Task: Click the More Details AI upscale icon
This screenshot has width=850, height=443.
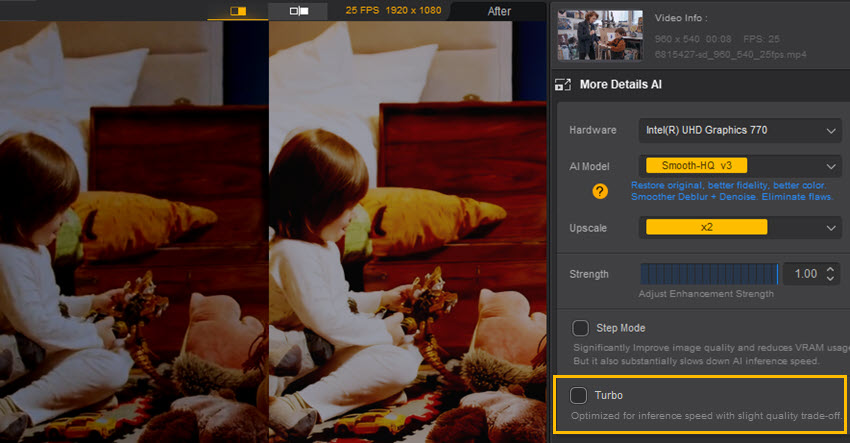Action: (562, 85)
